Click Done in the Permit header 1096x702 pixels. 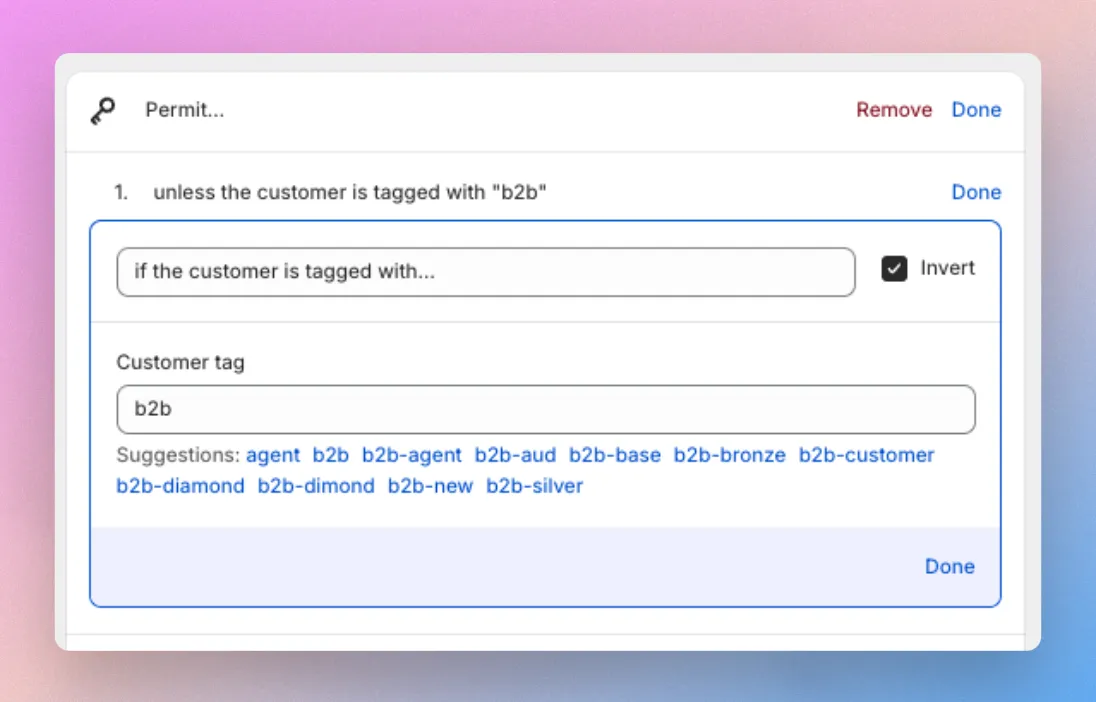point(976,110)
